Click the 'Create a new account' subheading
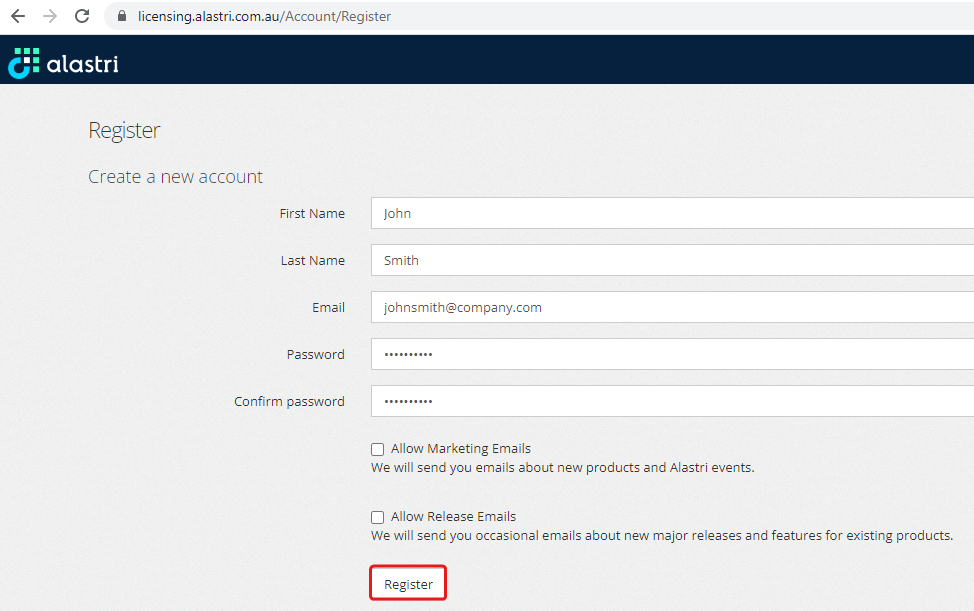This screenshot has width=974, height=611. pos(175,177)
